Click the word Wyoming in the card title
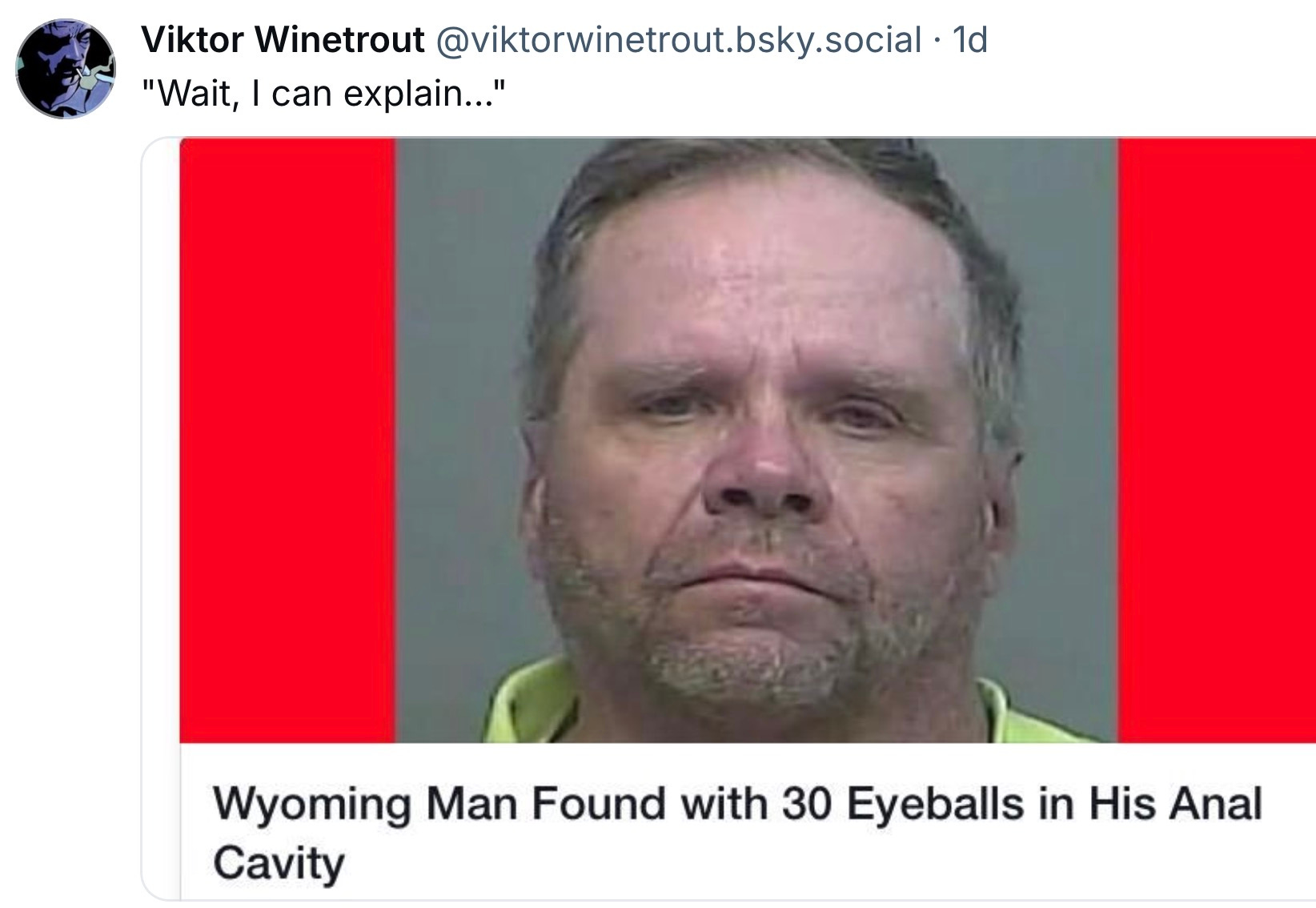Screen dimensions: 1316x908 312,806
